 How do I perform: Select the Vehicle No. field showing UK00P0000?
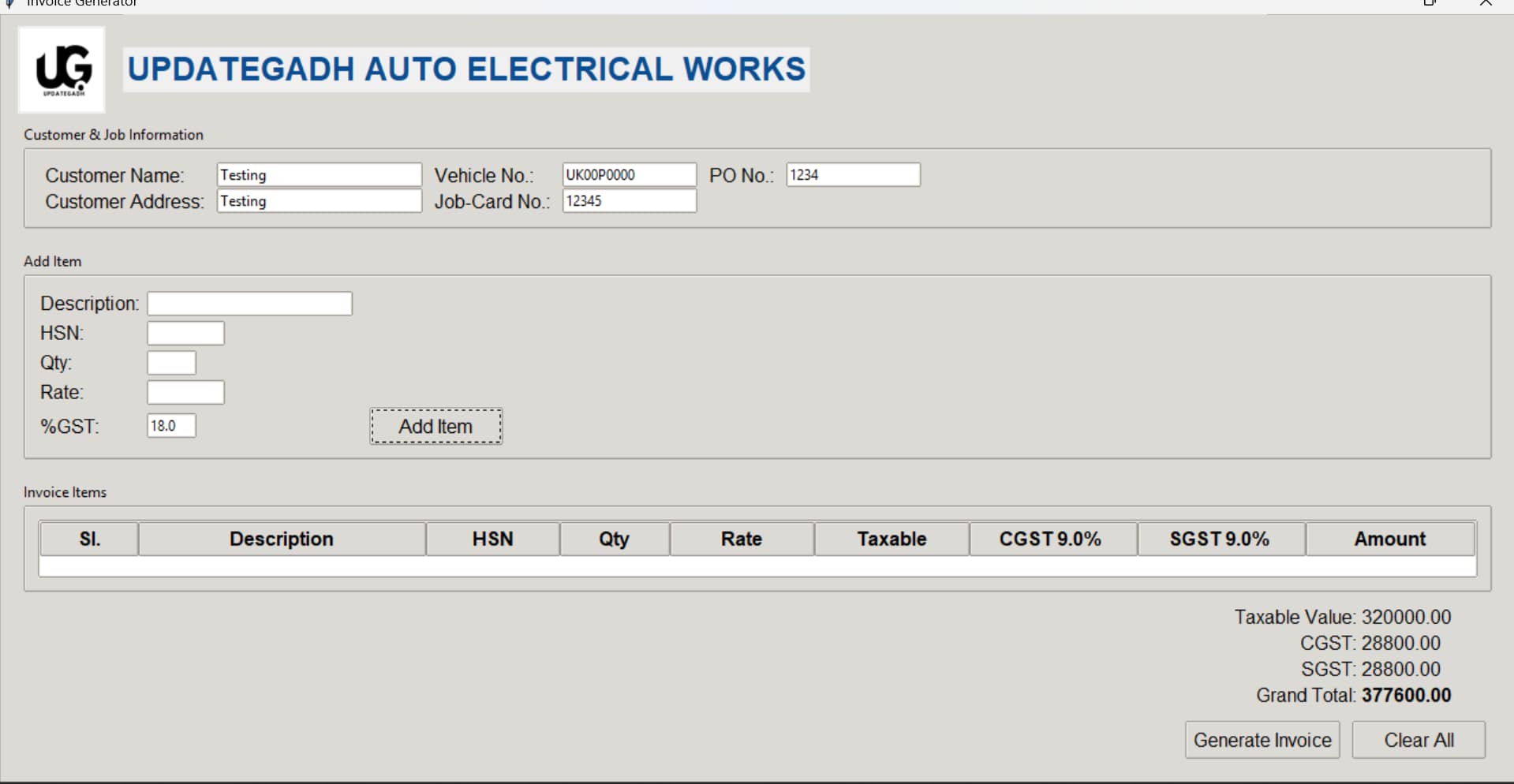pos(628,174)
